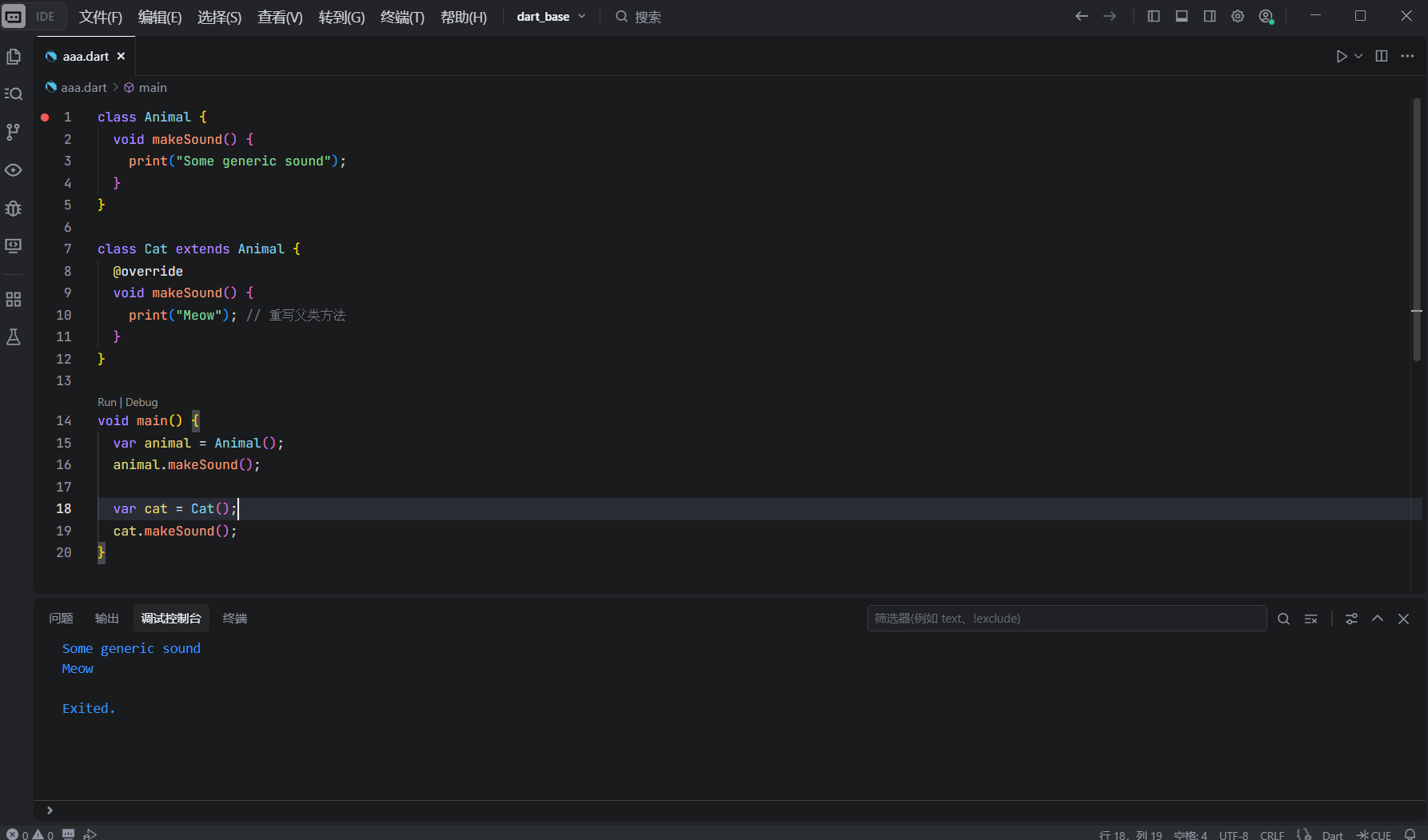This screenshot has width=1428, height=840.
Task: Open the Extensions grid icon
Action: pyautogui.click(x=14, y=300)
